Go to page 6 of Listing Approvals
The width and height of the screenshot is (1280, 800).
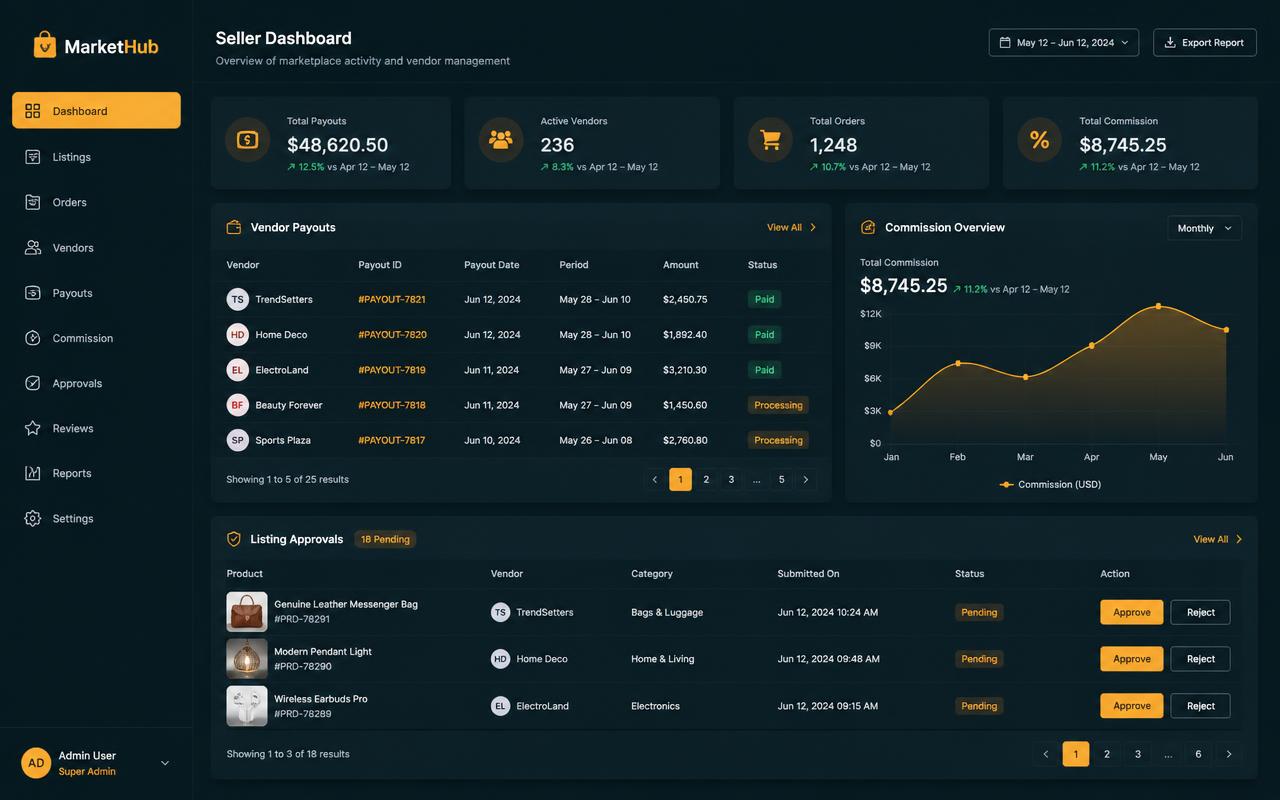pyautogui.click(x=1198, y=754)
